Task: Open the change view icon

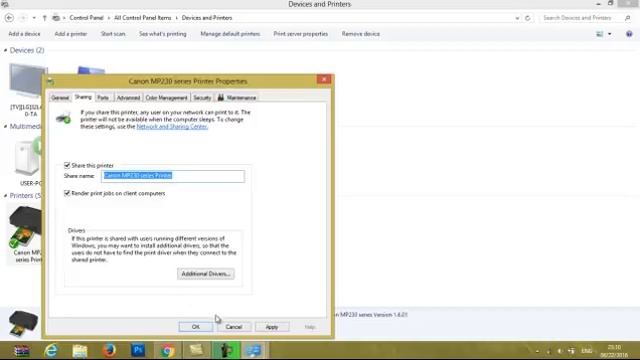Action: [599, 34]
